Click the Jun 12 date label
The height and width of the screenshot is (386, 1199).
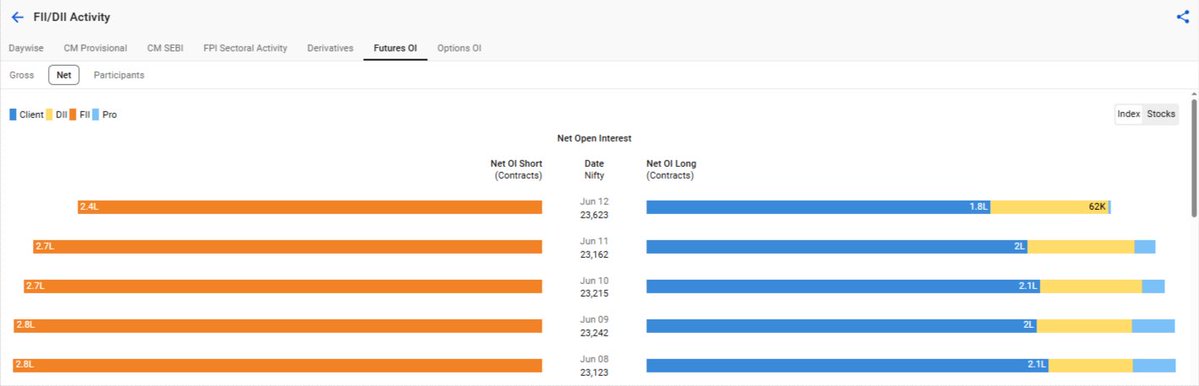pyautogui.click(x=594, y=201)
